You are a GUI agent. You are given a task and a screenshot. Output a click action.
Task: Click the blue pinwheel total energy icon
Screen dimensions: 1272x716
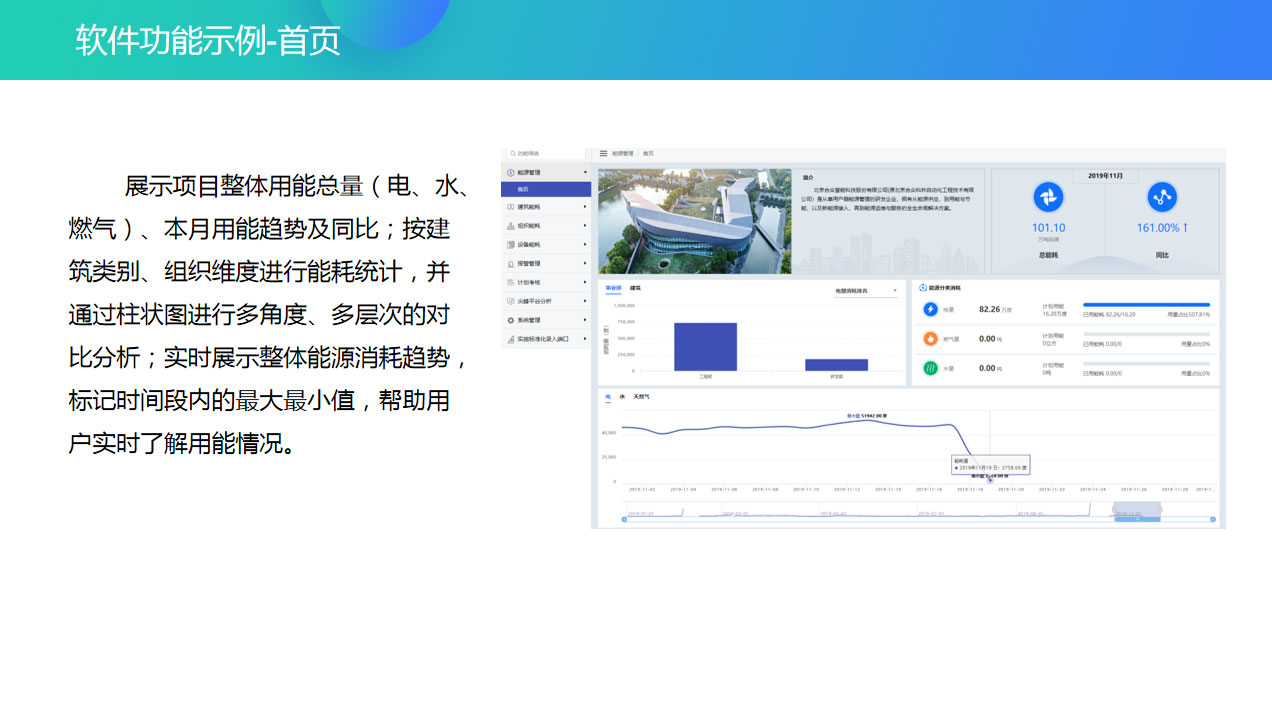tap(1048, 197)
